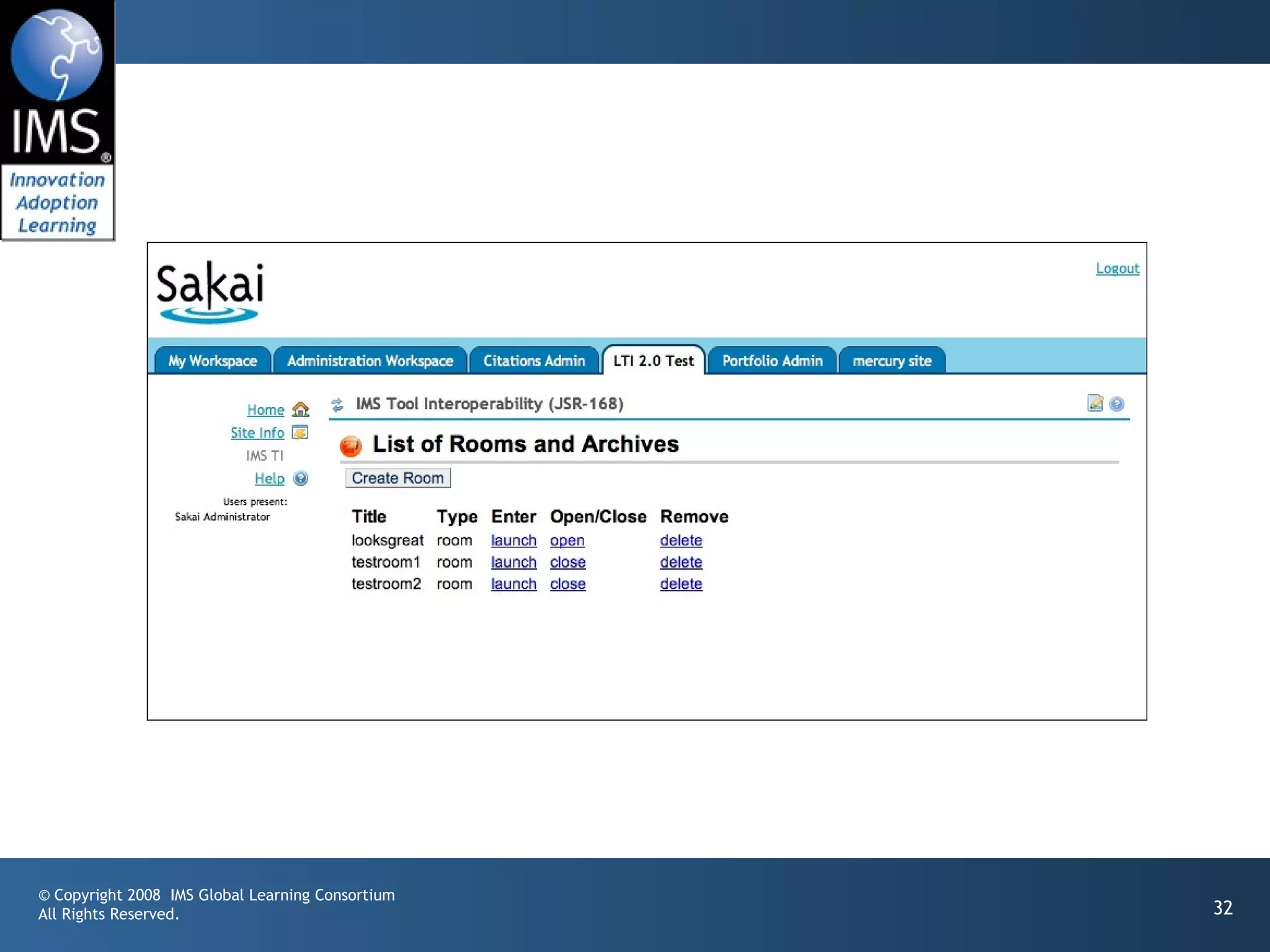Open the looksgreat room via open link

click(x=567, y=540)
